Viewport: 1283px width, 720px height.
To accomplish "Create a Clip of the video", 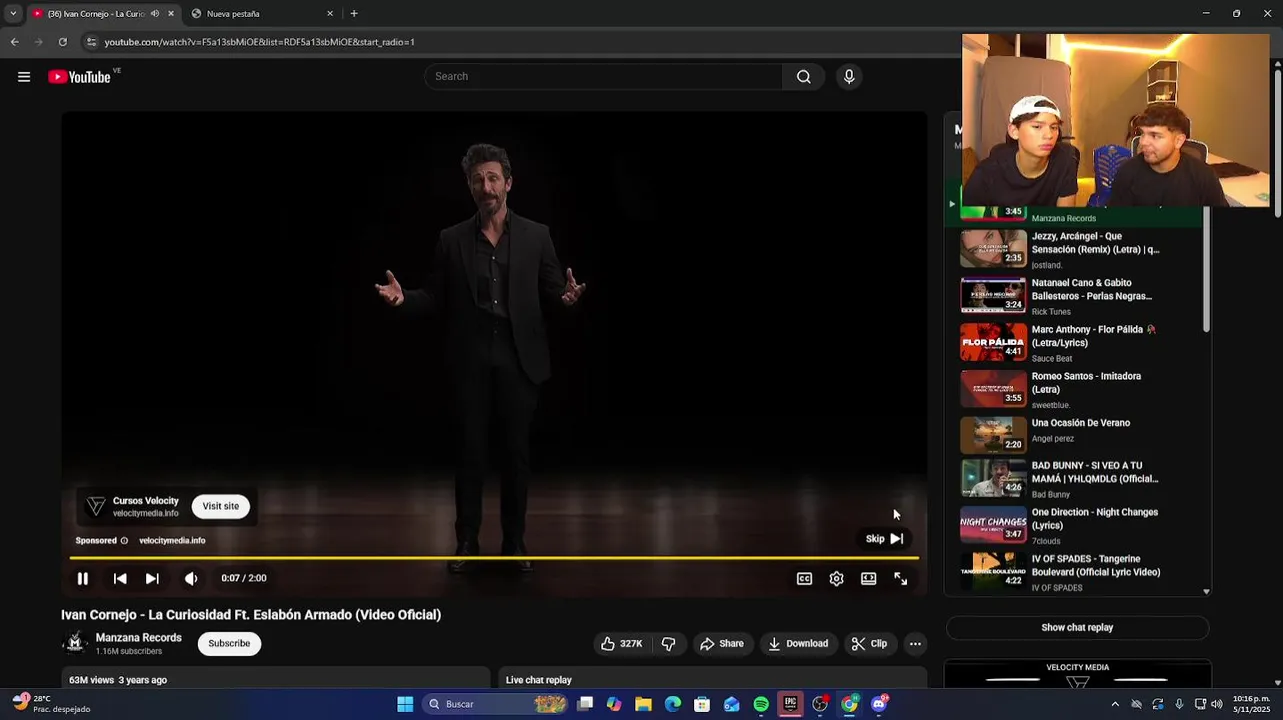I will click(869, 644).
